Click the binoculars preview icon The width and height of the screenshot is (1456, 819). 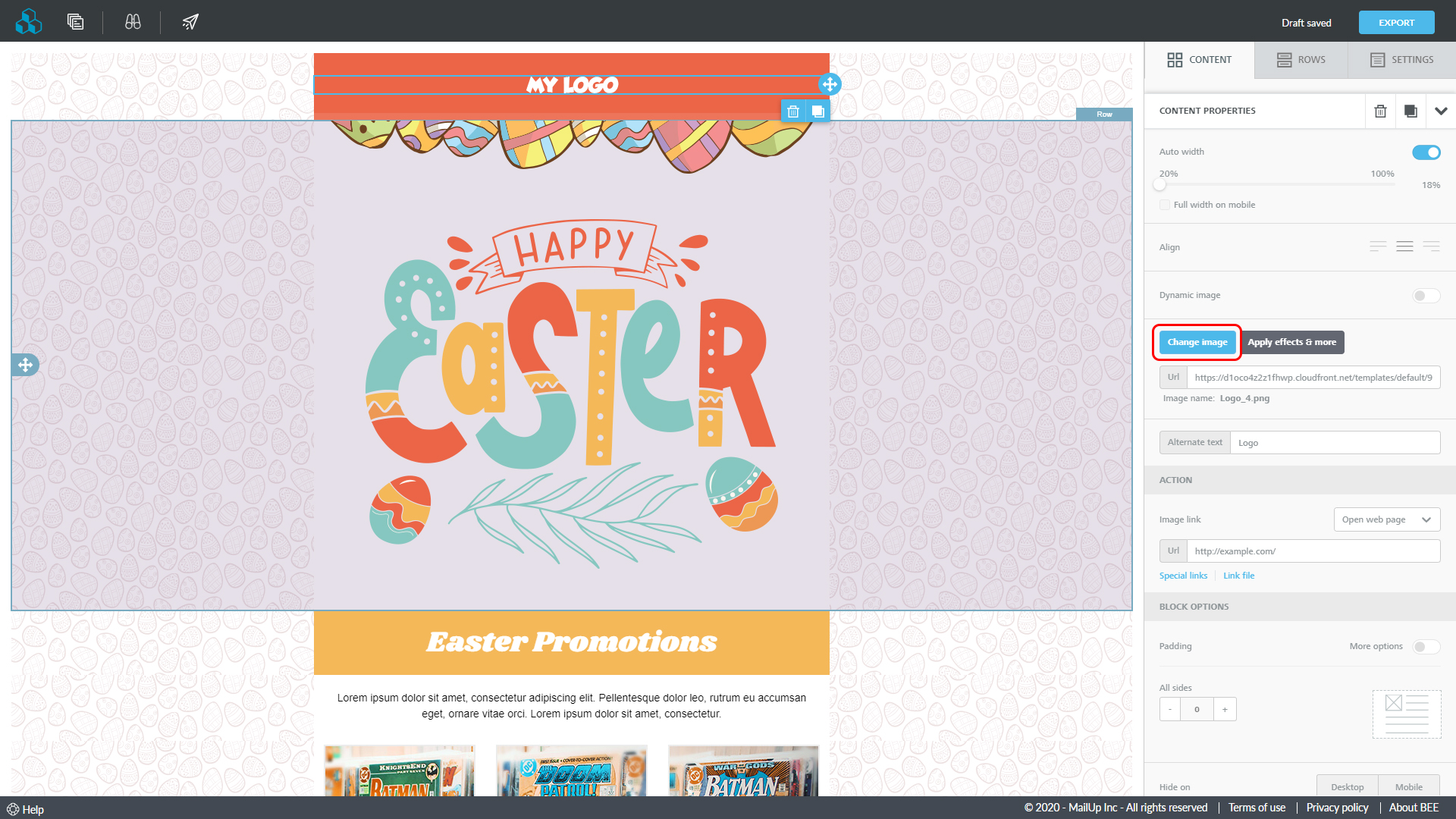(133, 21)
